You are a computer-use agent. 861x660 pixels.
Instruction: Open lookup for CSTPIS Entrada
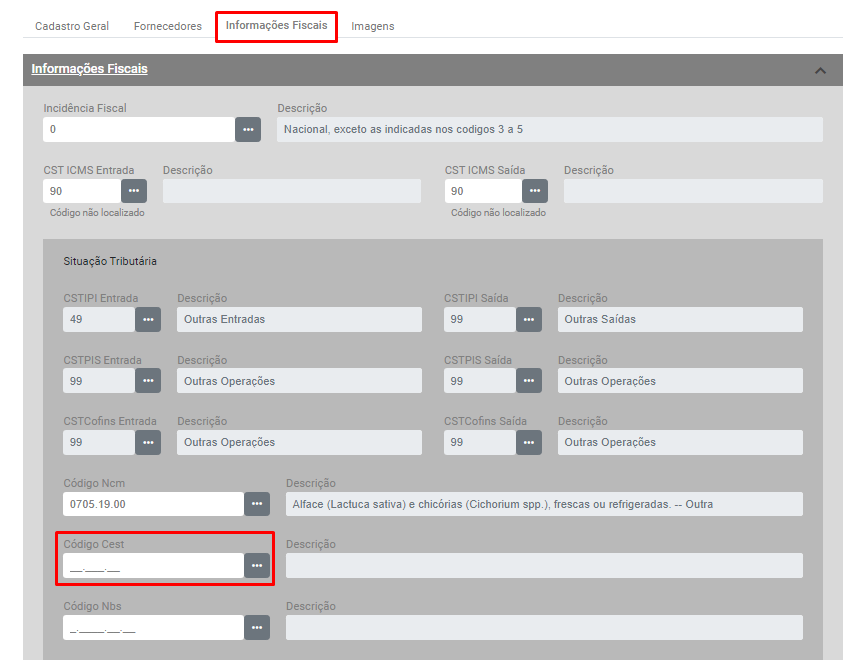click(x=148, y=381)
